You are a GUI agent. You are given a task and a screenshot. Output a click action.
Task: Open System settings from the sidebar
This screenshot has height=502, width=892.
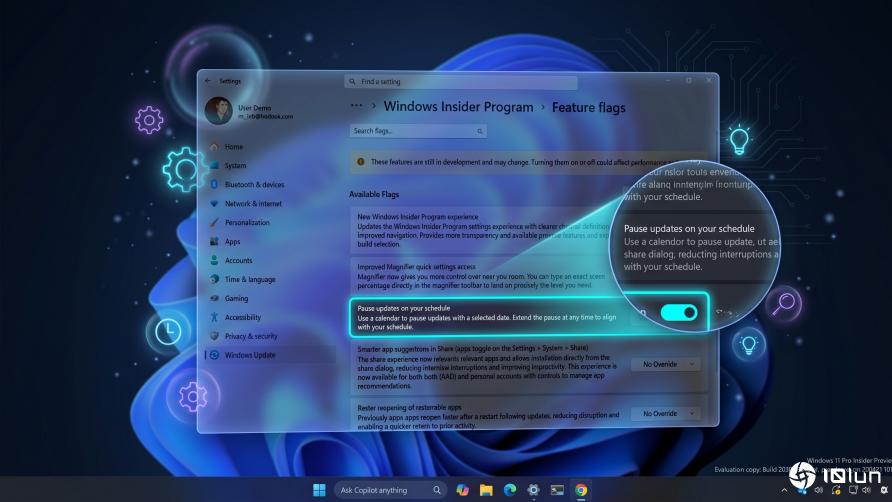pyautogui.click(x=235, y=166)
